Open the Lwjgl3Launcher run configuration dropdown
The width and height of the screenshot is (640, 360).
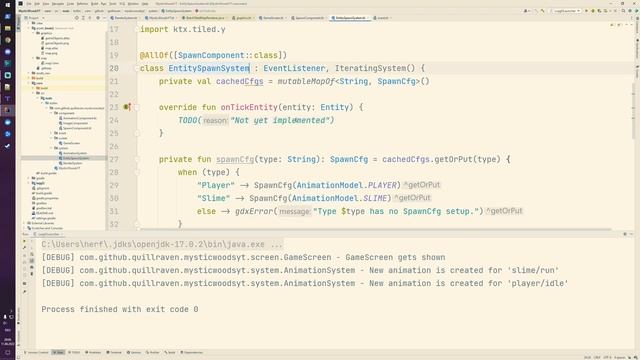565,11
